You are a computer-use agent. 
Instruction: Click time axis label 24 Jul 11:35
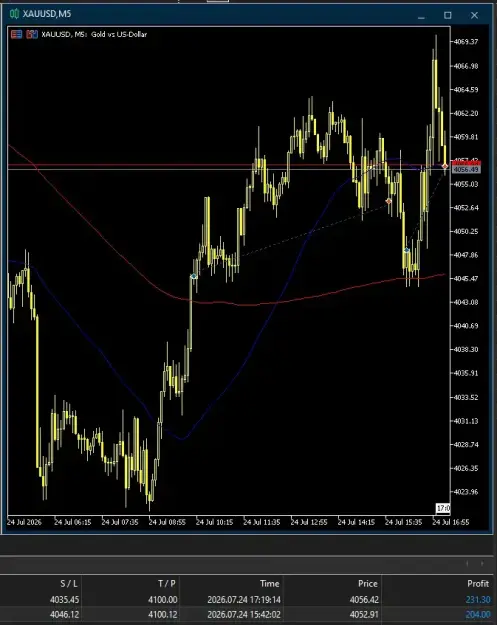pyautogui.click(x=261, y=522)
